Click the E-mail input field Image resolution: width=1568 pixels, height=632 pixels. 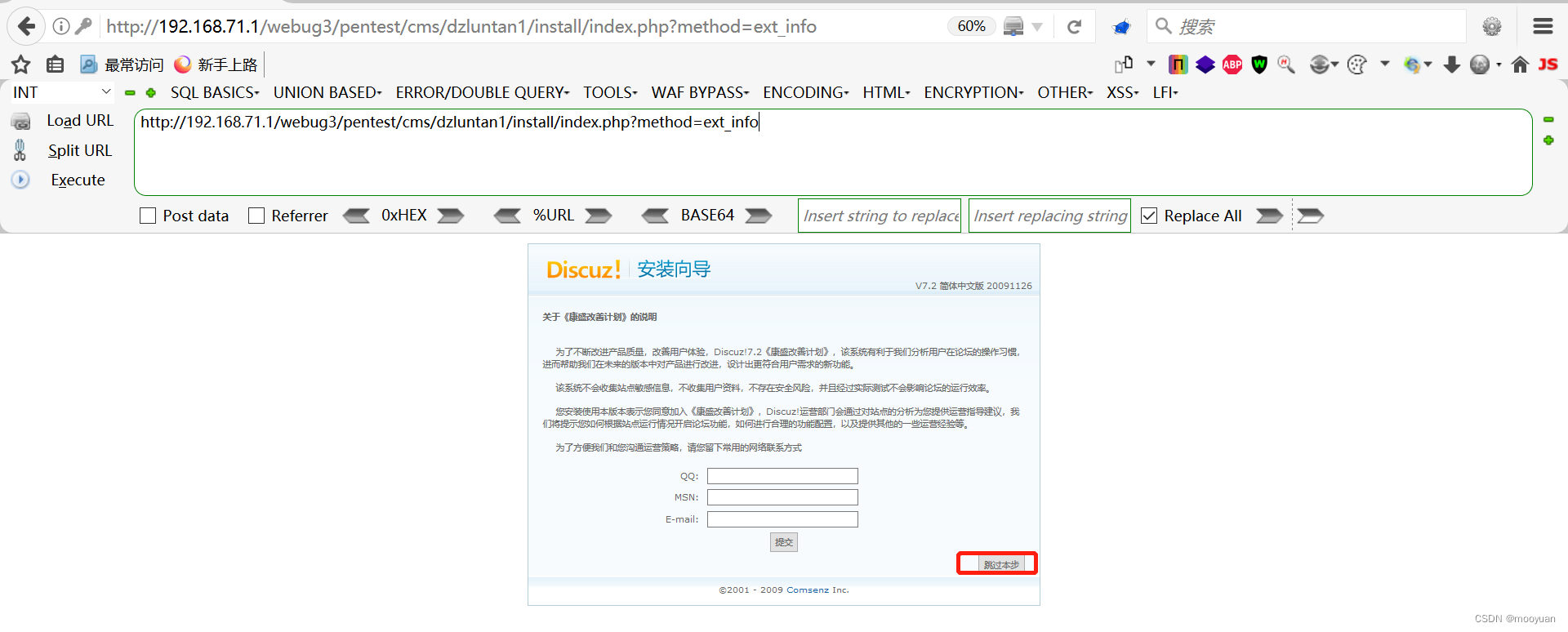[782, 519]
